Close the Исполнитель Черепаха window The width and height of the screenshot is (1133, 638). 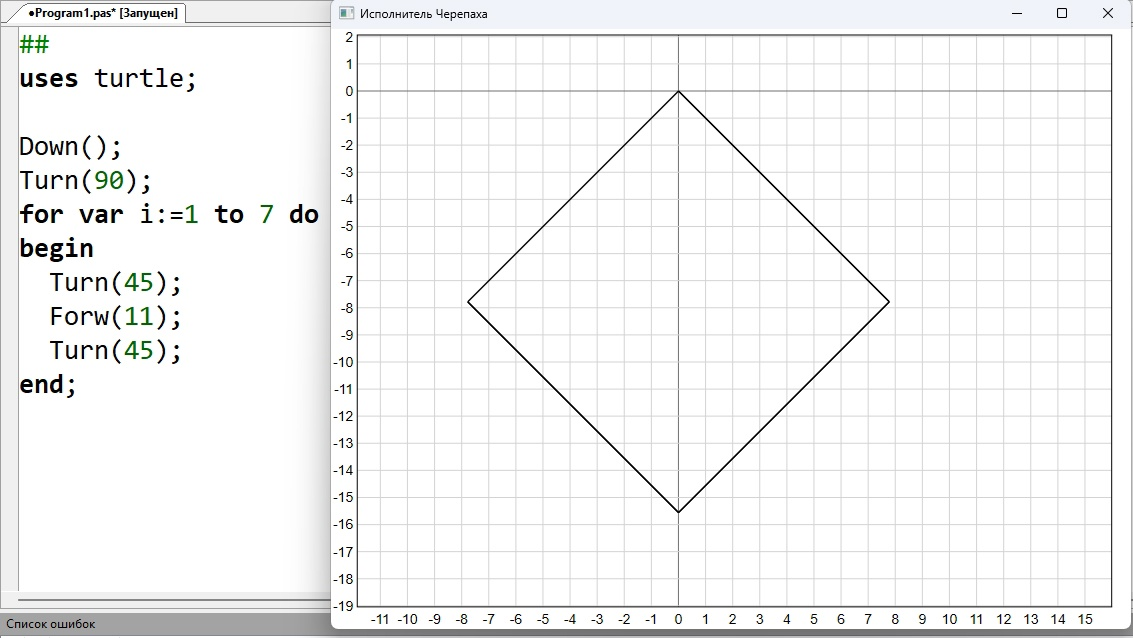click(1108, 13)
